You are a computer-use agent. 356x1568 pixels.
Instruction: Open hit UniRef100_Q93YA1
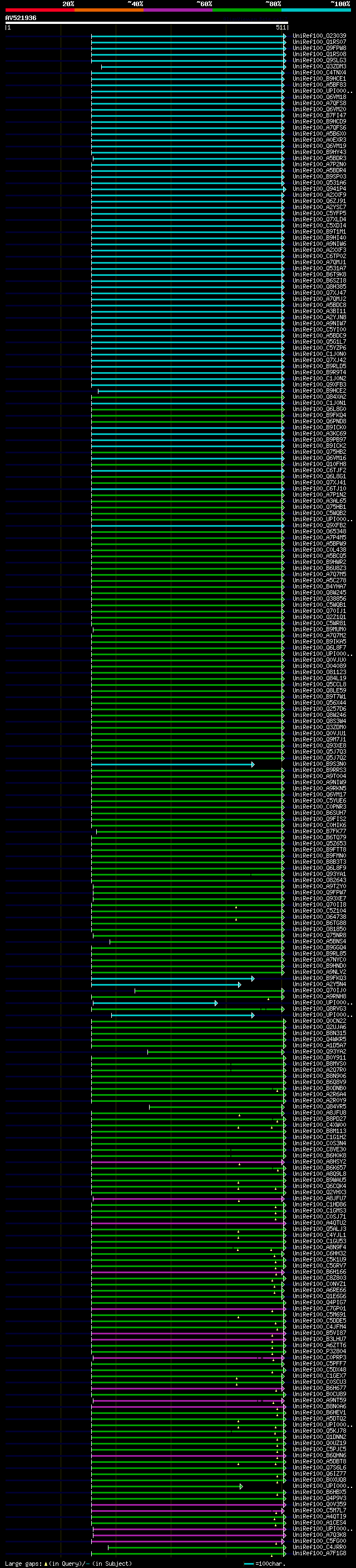tap(319, 874)
